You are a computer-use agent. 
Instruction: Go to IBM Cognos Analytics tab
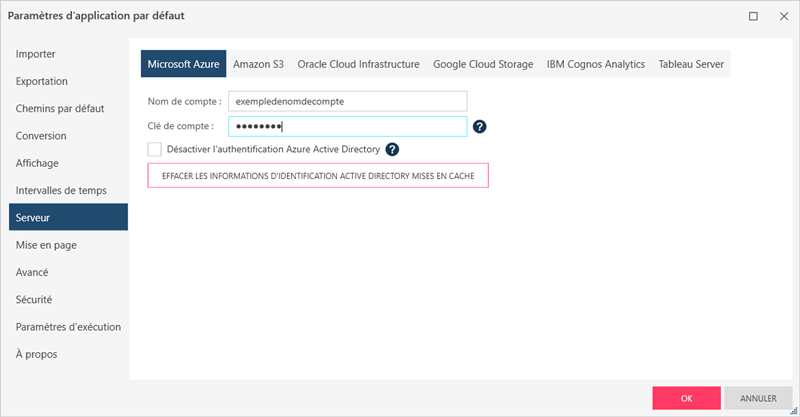[596, 64]
